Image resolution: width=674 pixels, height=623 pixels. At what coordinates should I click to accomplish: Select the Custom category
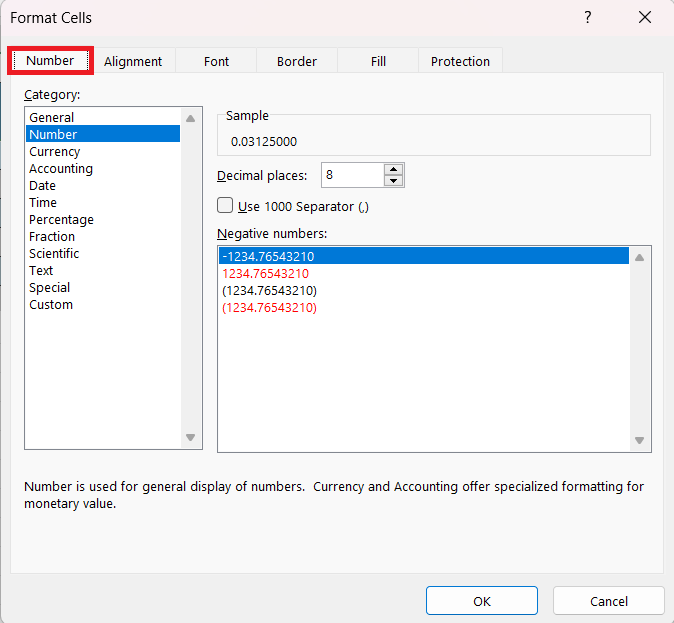pyautogui.click(x=103, y=304)
